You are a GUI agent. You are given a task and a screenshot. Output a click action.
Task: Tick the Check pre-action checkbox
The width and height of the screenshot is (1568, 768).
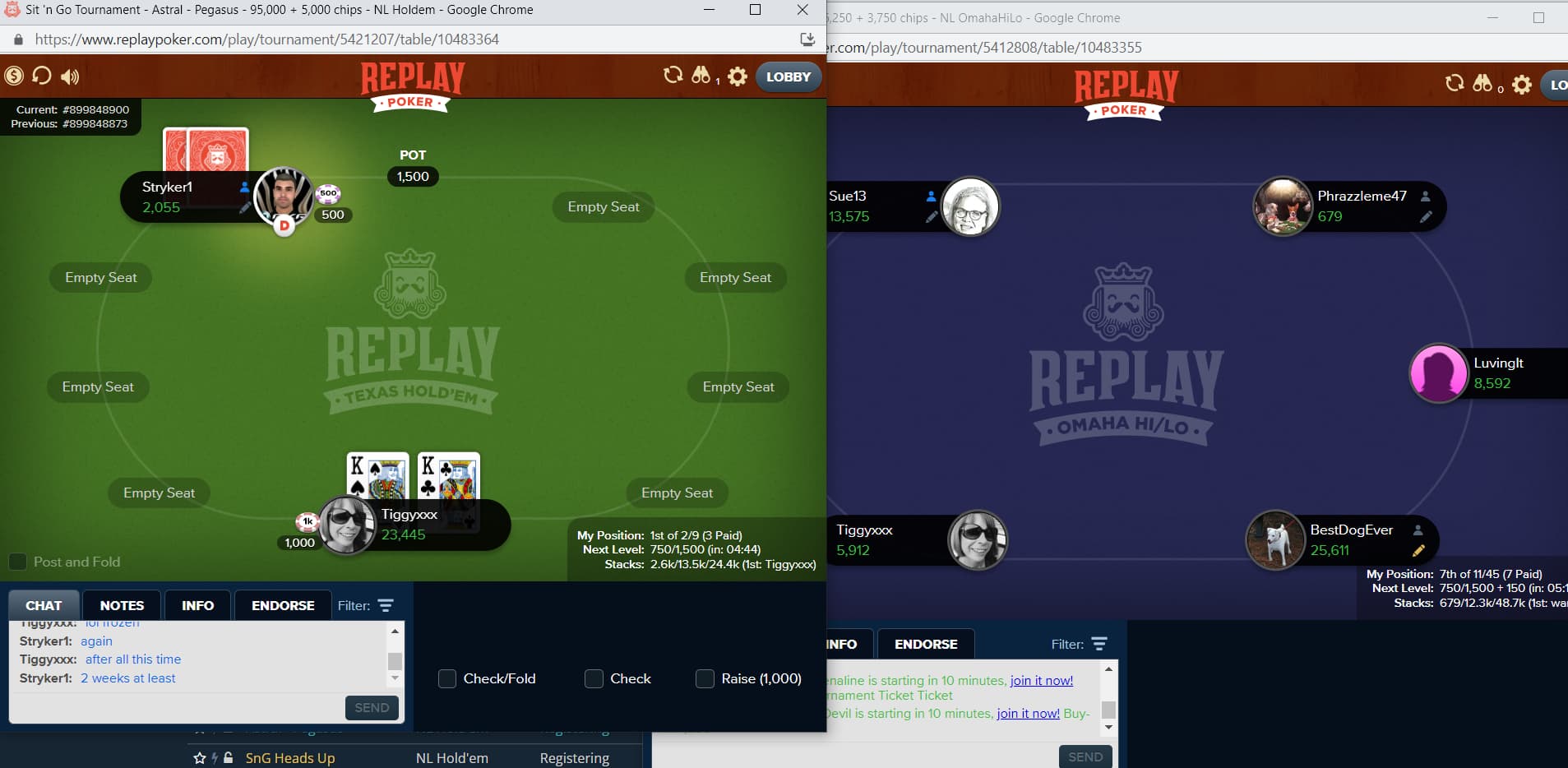[x=594, y=678]
